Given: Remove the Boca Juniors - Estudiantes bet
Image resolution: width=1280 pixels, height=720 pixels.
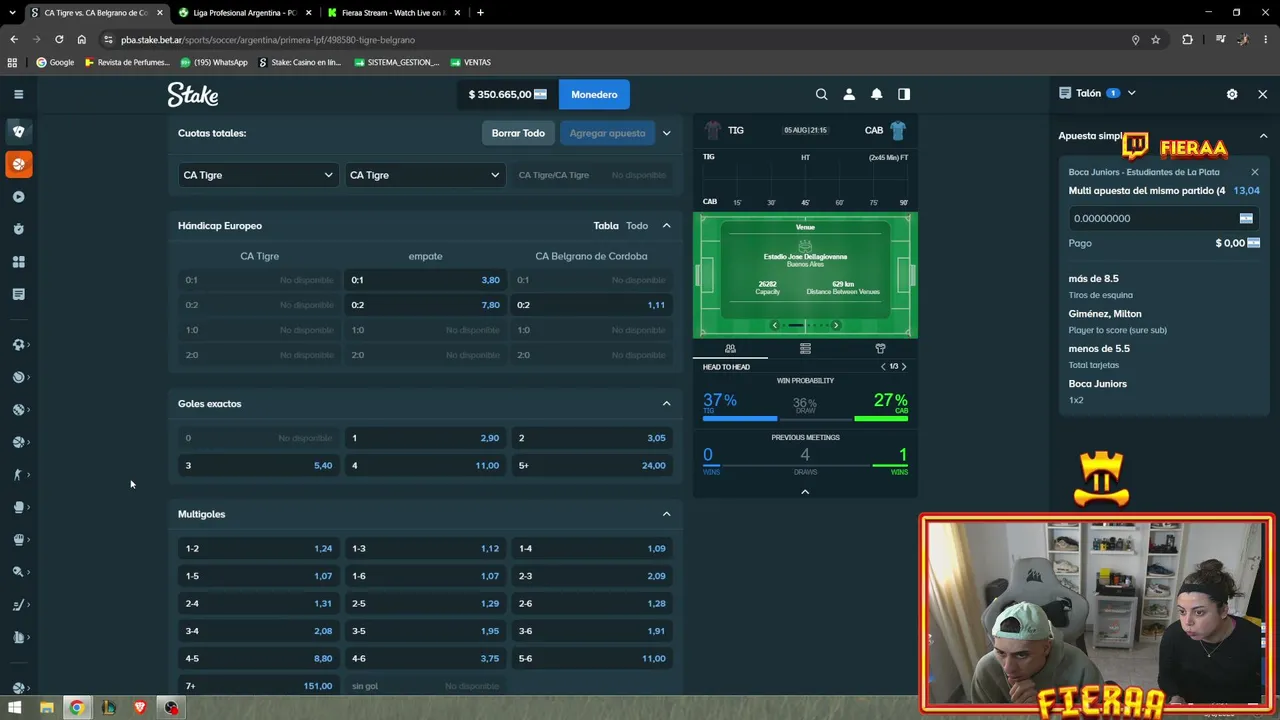Looking at the screenshot, I should coord(1255,172).
